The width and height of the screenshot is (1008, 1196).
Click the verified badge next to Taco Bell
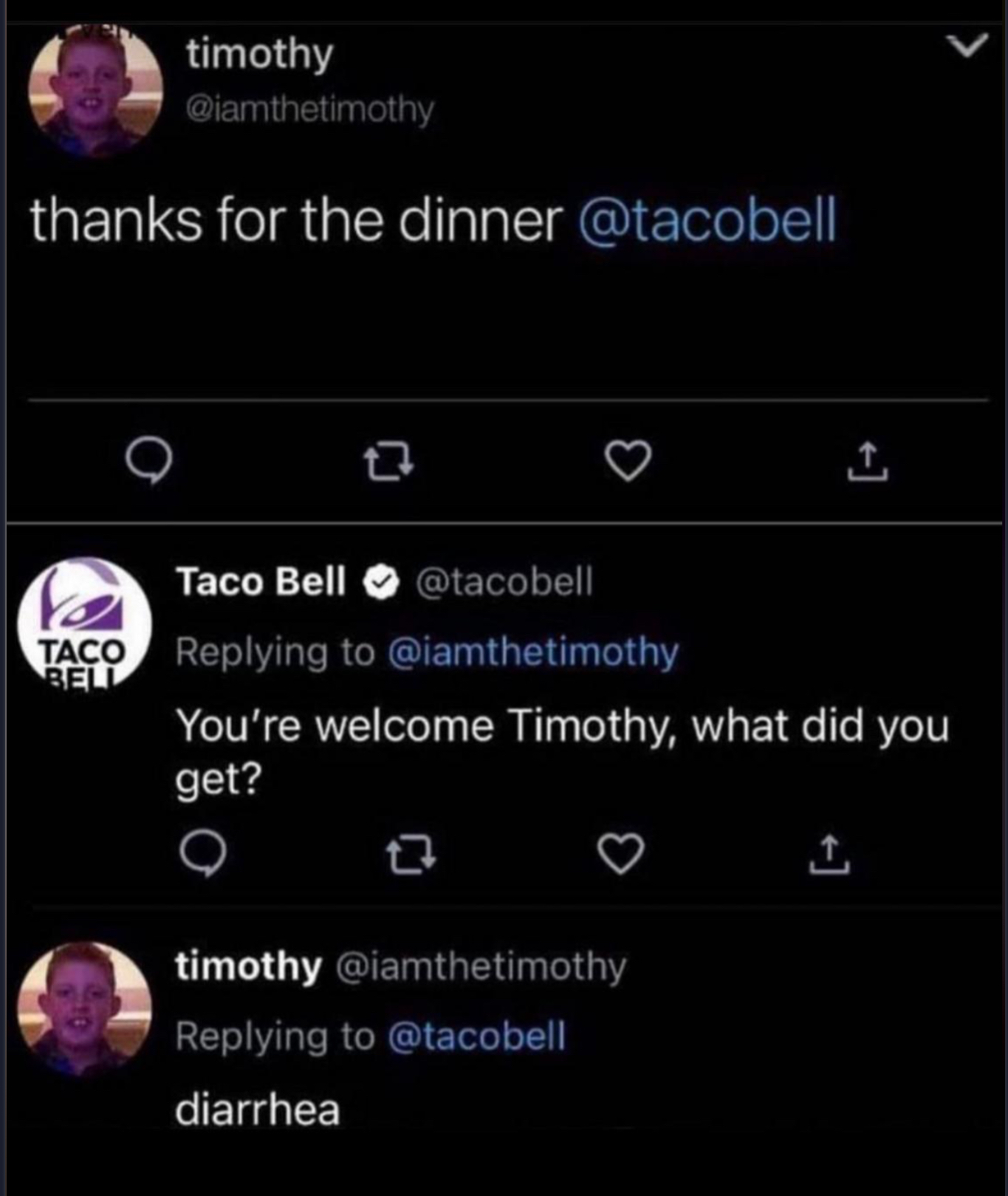(381, 583)
